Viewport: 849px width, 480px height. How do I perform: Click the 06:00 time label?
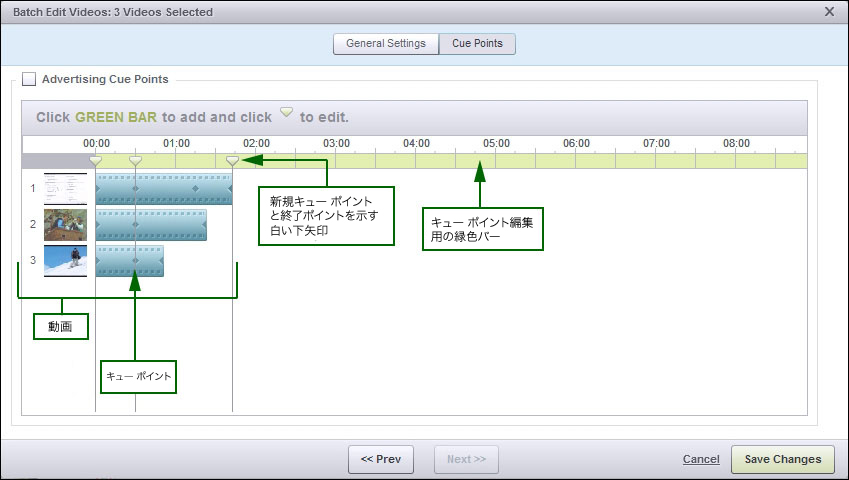tap(576, 143)
